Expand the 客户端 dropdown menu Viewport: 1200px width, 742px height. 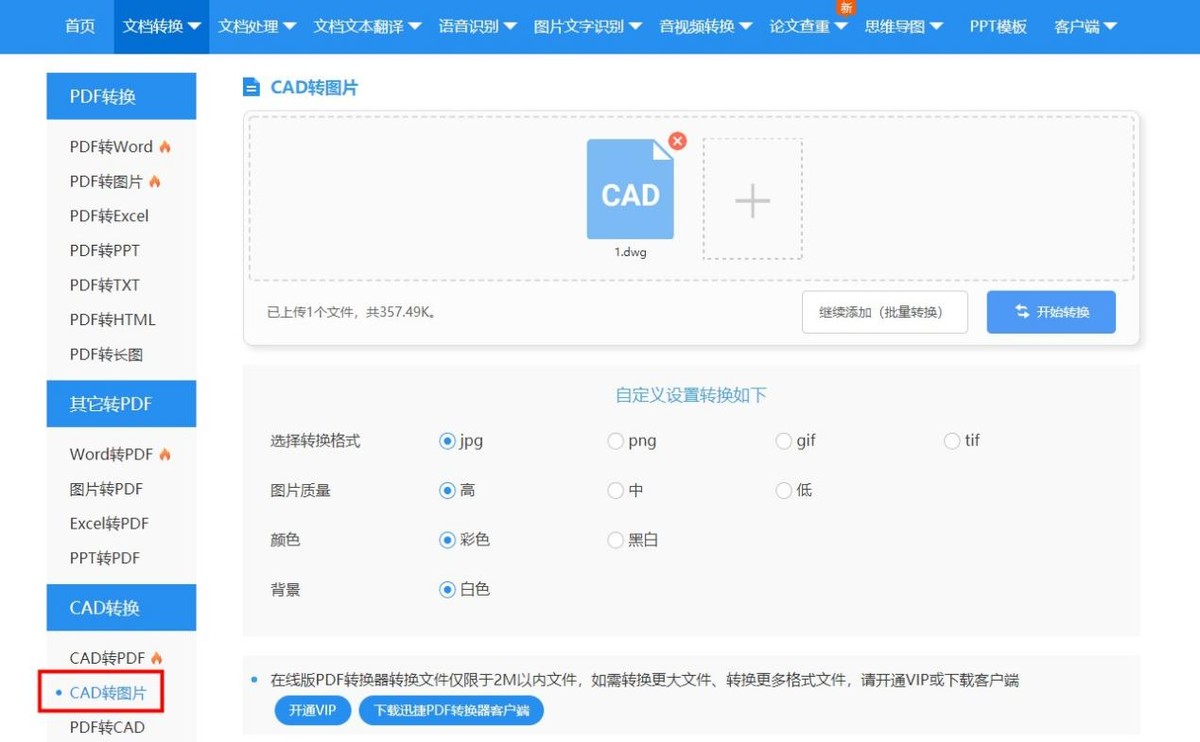pyautogui.click(x=1085, y=27)
